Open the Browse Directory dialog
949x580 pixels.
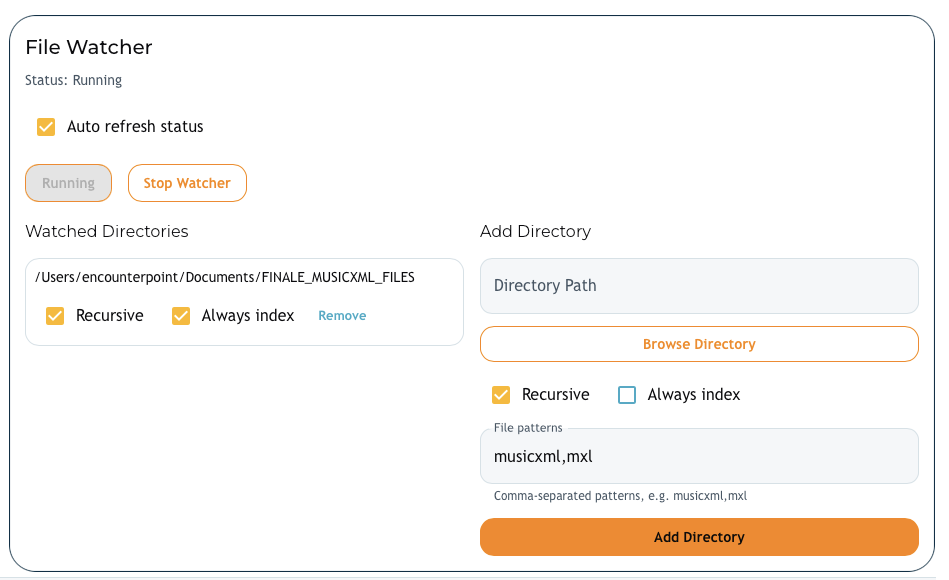point(699,344)
